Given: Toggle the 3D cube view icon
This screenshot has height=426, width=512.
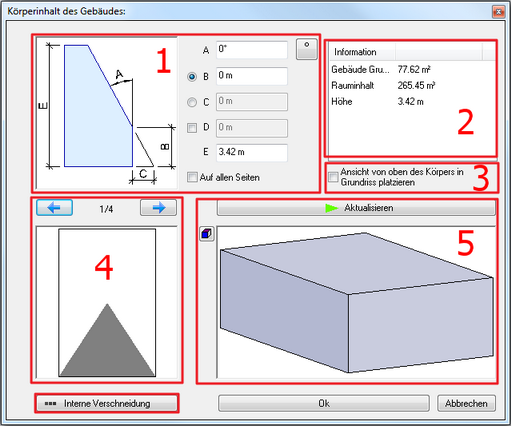Looking at the screenshot, I should (x=207, y=234).
